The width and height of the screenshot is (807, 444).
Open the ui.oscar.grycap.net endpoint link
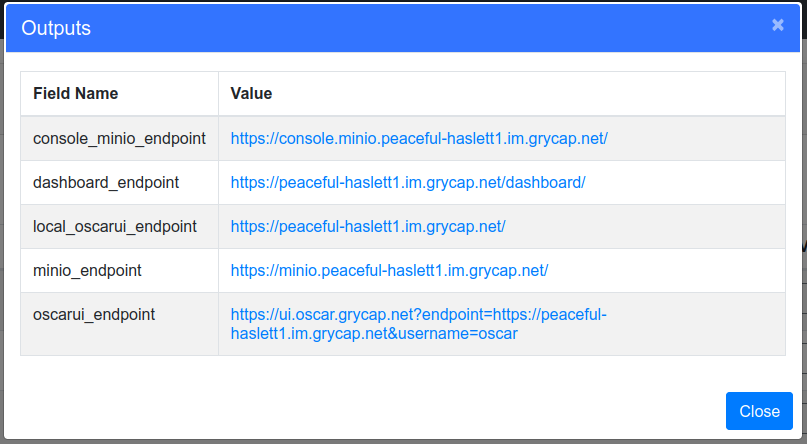coord(418,315)
